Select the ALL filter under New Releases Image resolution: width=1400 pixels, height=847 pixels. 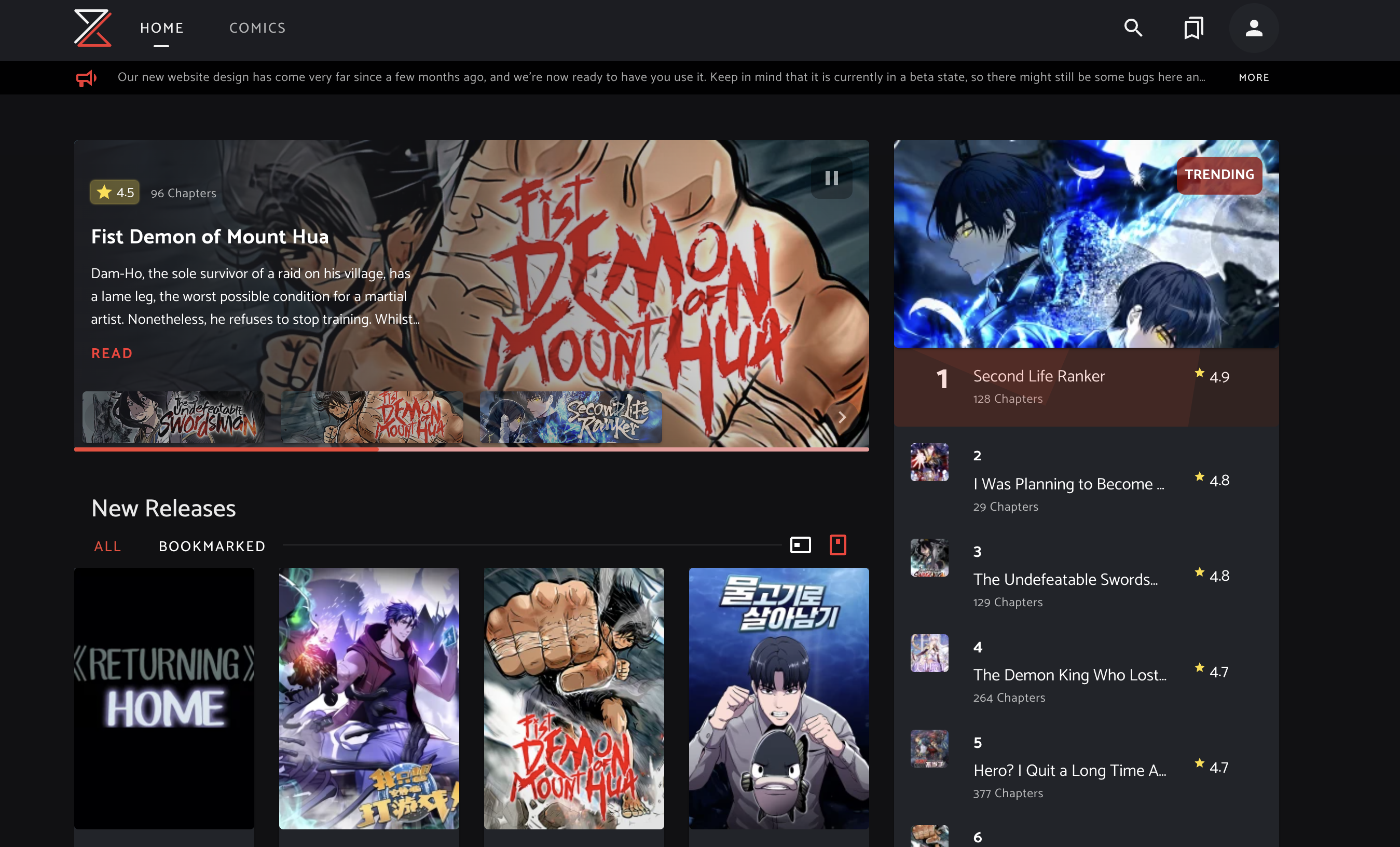(x=107, y=547)
